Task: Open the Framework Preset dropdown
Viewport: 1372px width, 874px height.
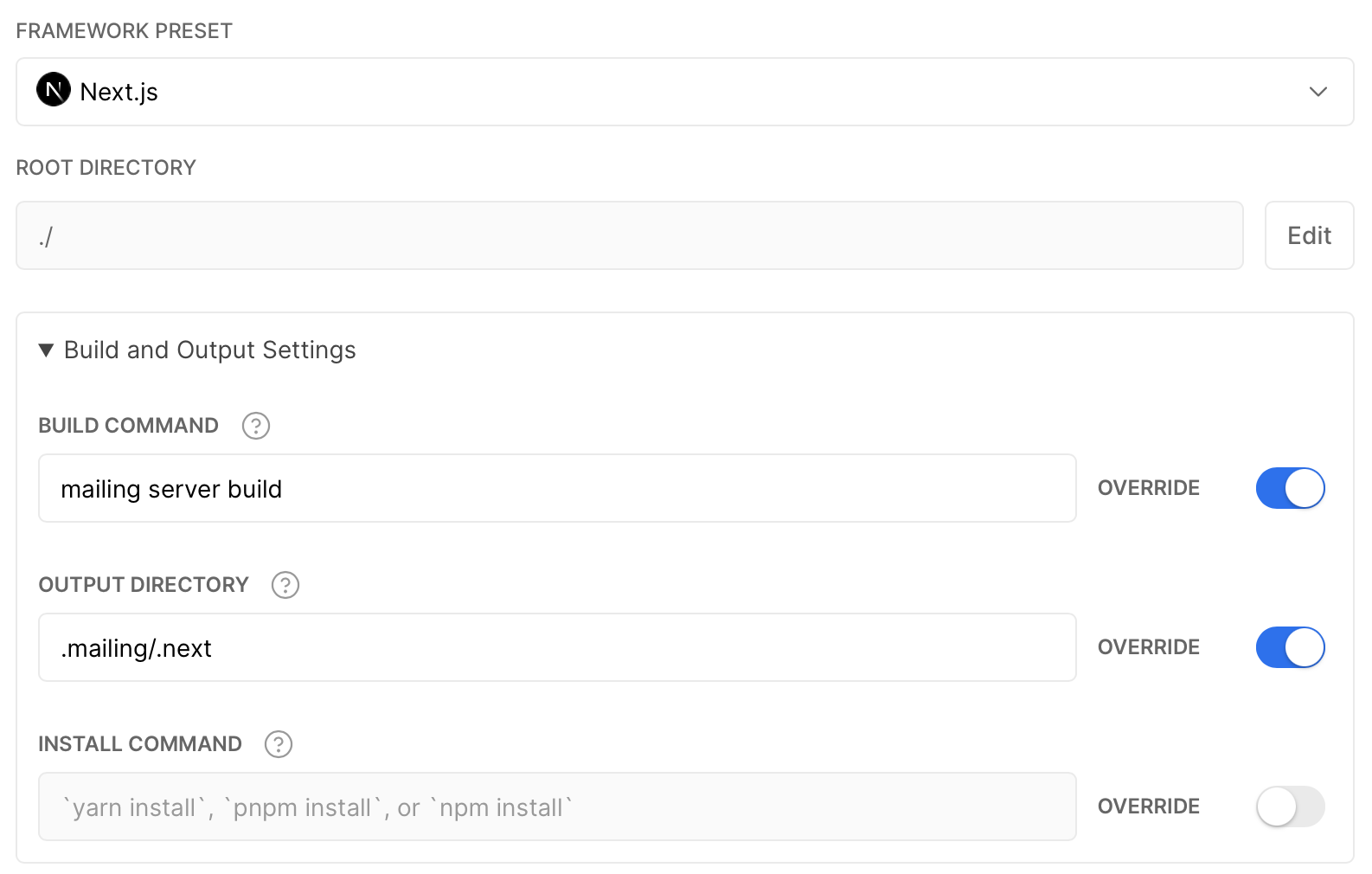Action: click(685, 92)
